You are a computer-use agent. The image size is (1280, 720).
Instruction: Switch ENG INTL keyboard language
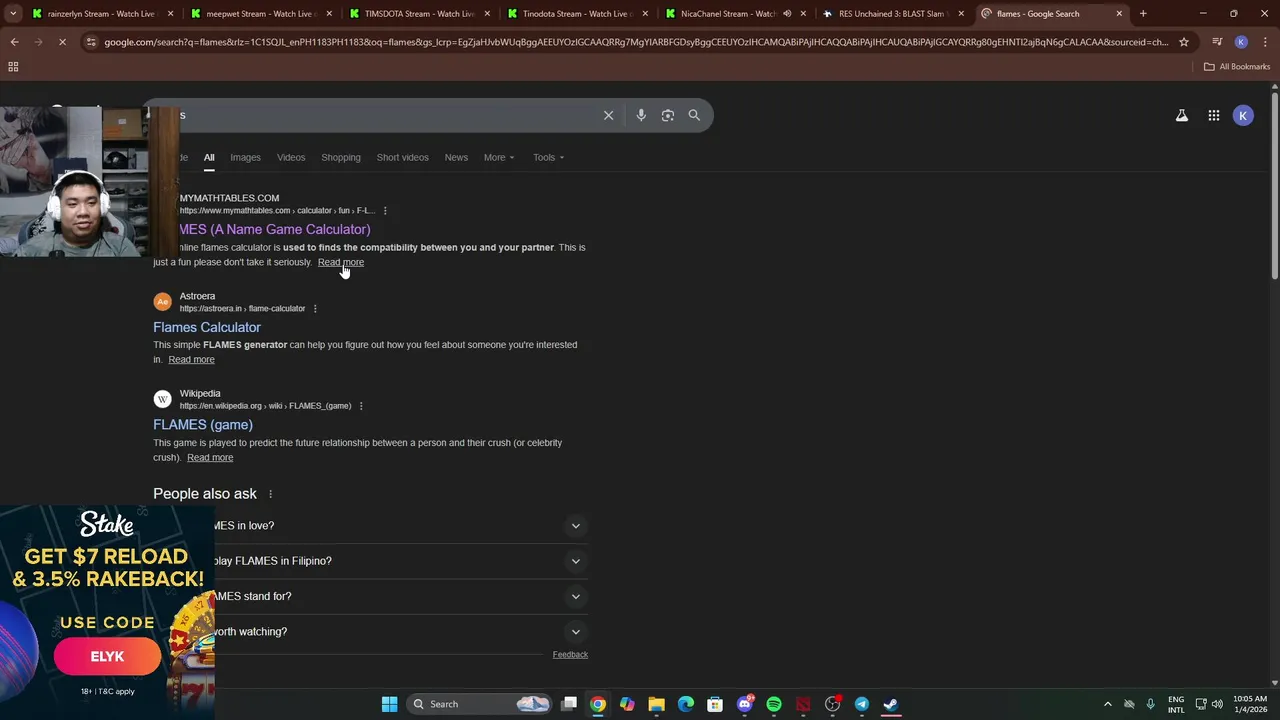tap(1176, 704)
